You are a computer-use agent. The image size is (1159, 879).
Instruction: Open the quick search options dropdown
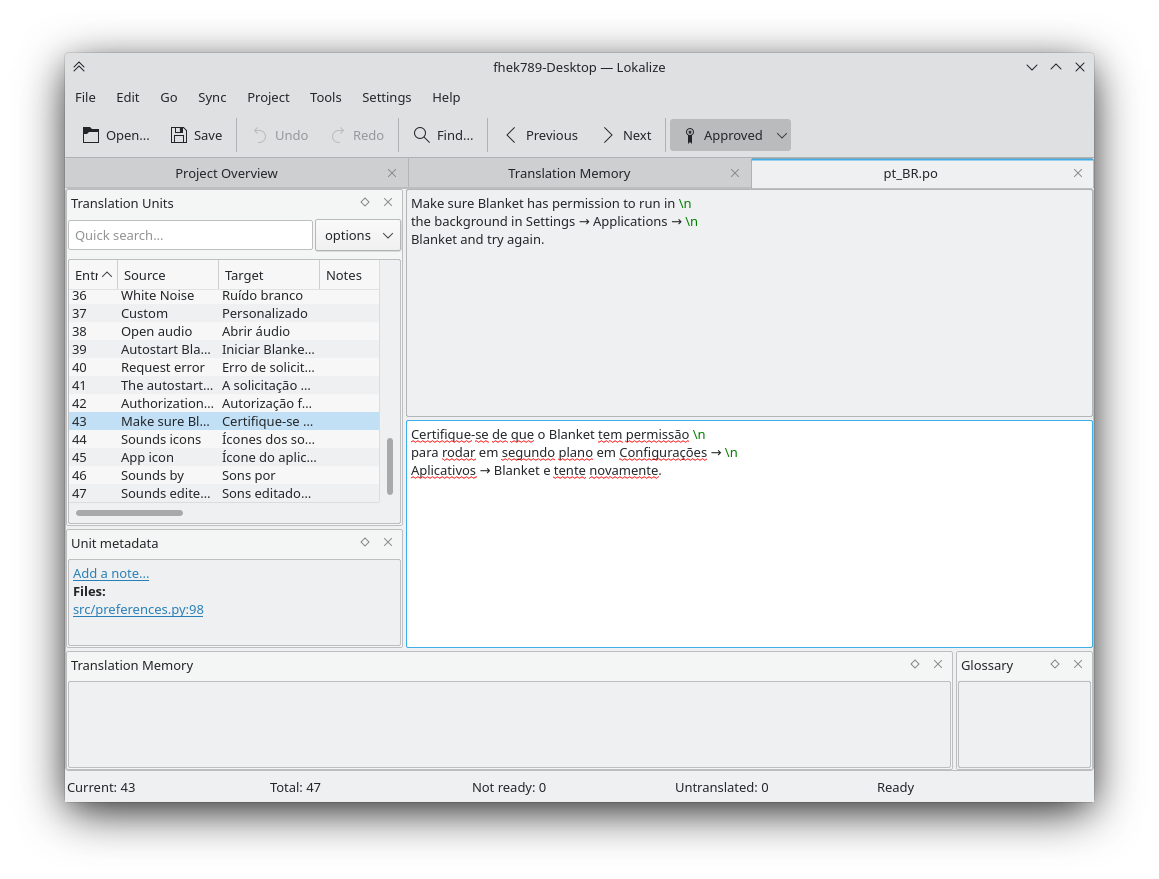[358, 235]
